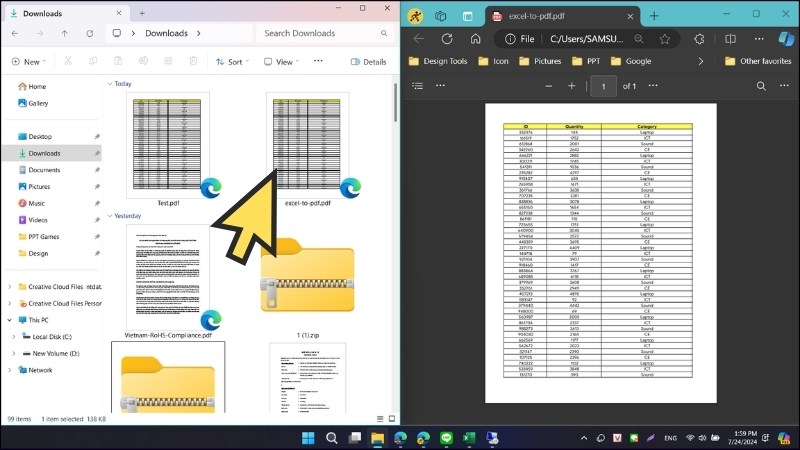800x450 pixels.
Task: Open the Other favorites folder
Action: click(757, 61)
